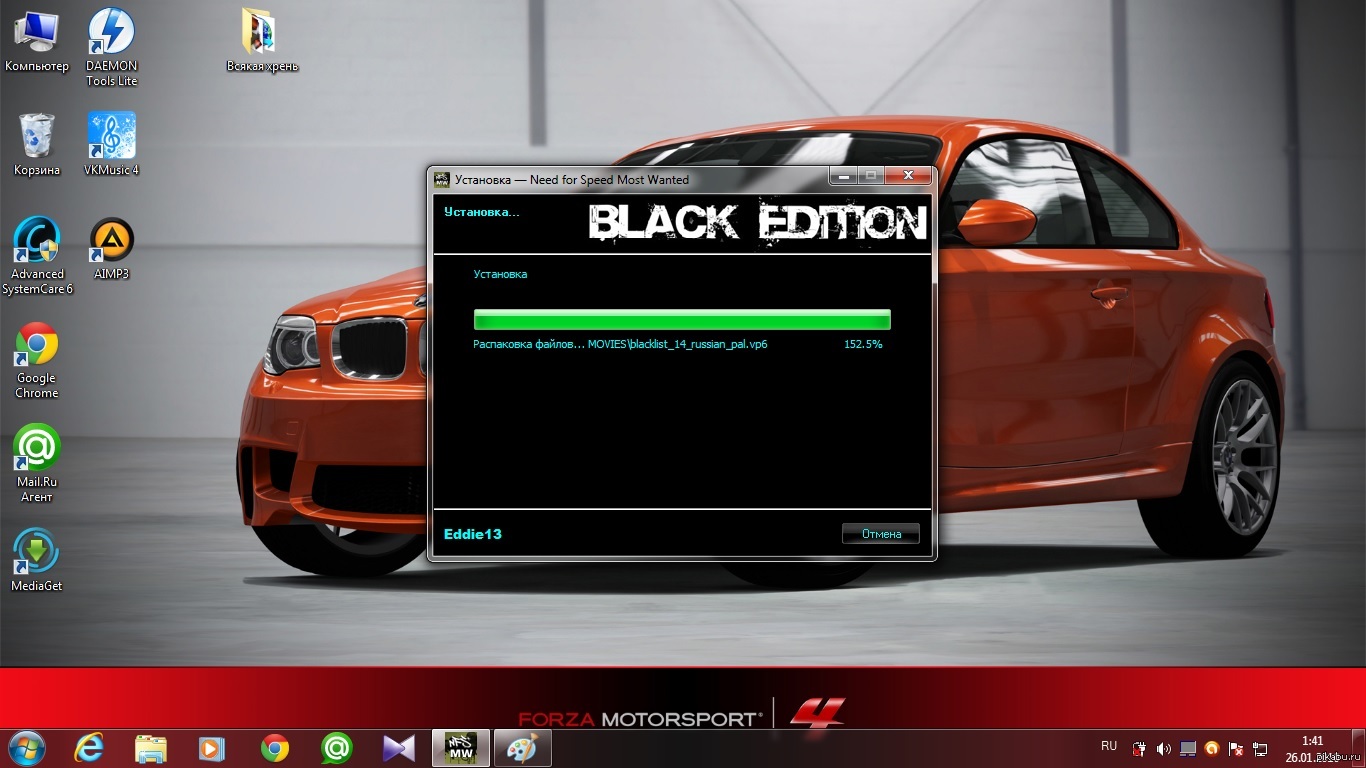Click the Eddie13 label in installer

click(473, 534)
